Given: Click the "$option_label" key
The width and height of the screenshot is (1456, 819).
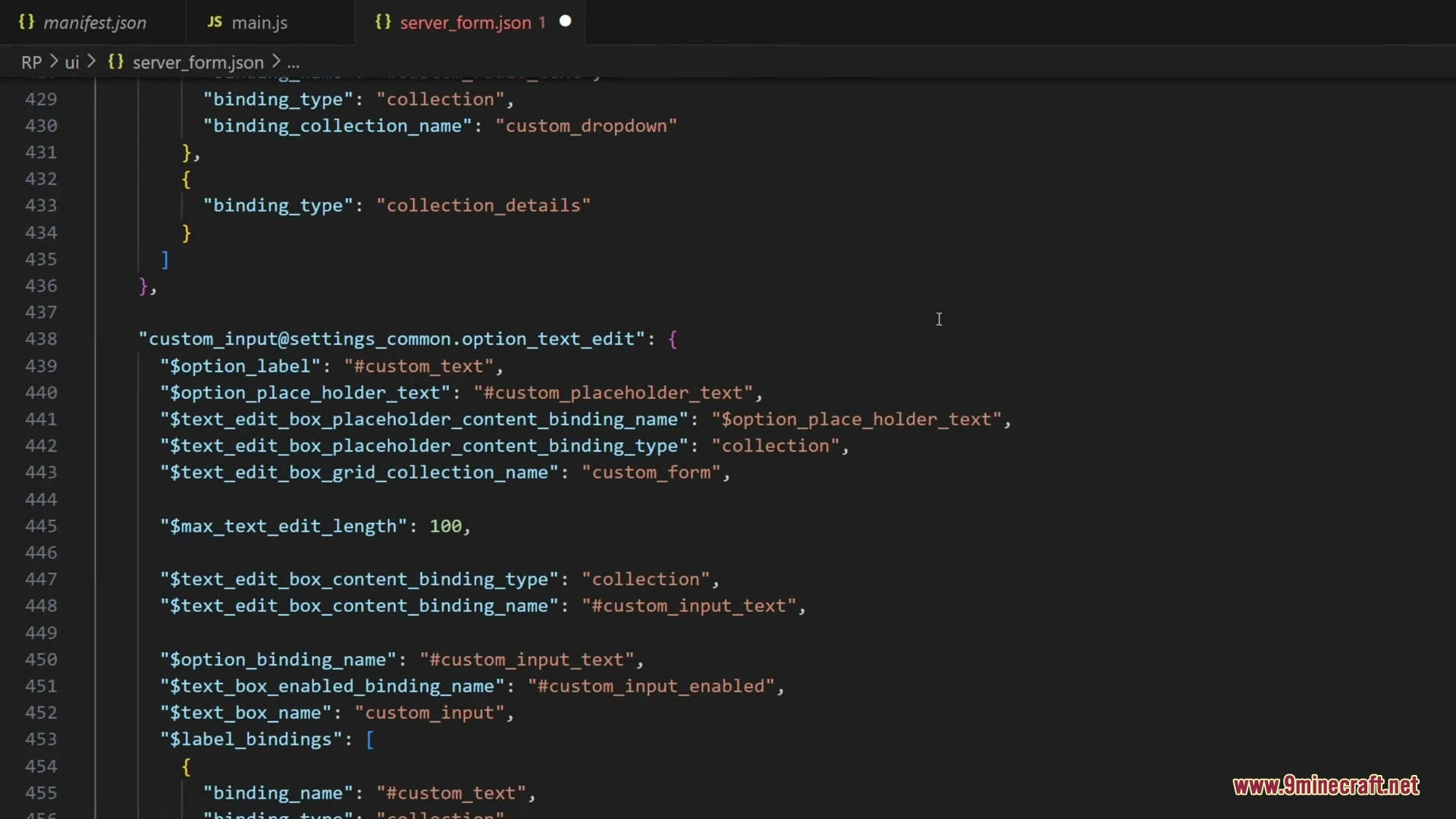Looking at the screenshot, I should click(240, 366).
